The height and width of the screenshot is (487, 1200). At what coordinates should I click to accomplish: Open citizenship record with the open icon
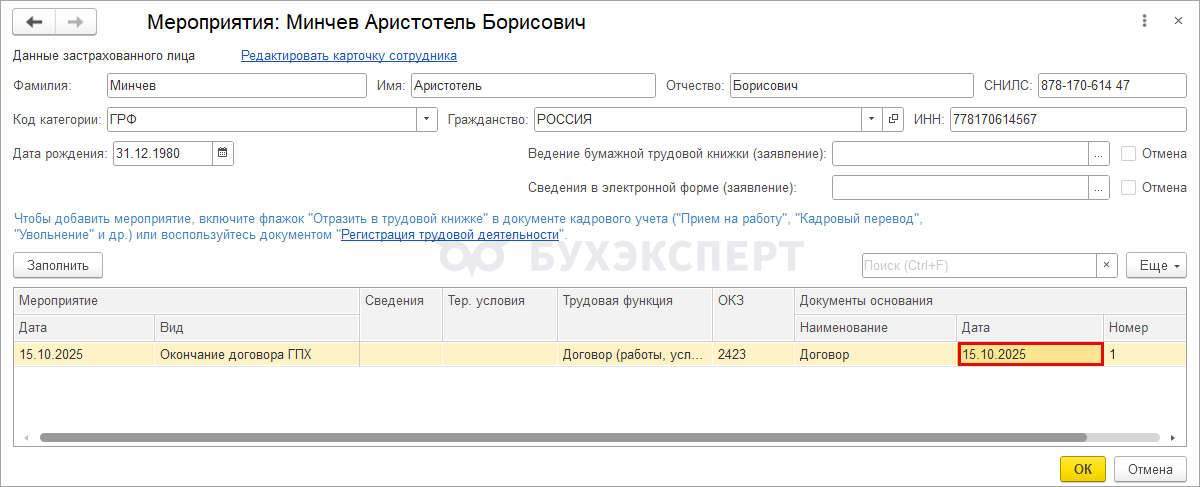[x=894, y=119]
